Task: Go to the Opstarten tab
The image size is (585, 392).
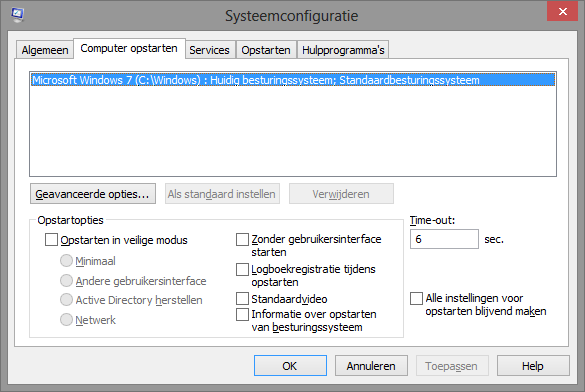Action: point(266,50)
